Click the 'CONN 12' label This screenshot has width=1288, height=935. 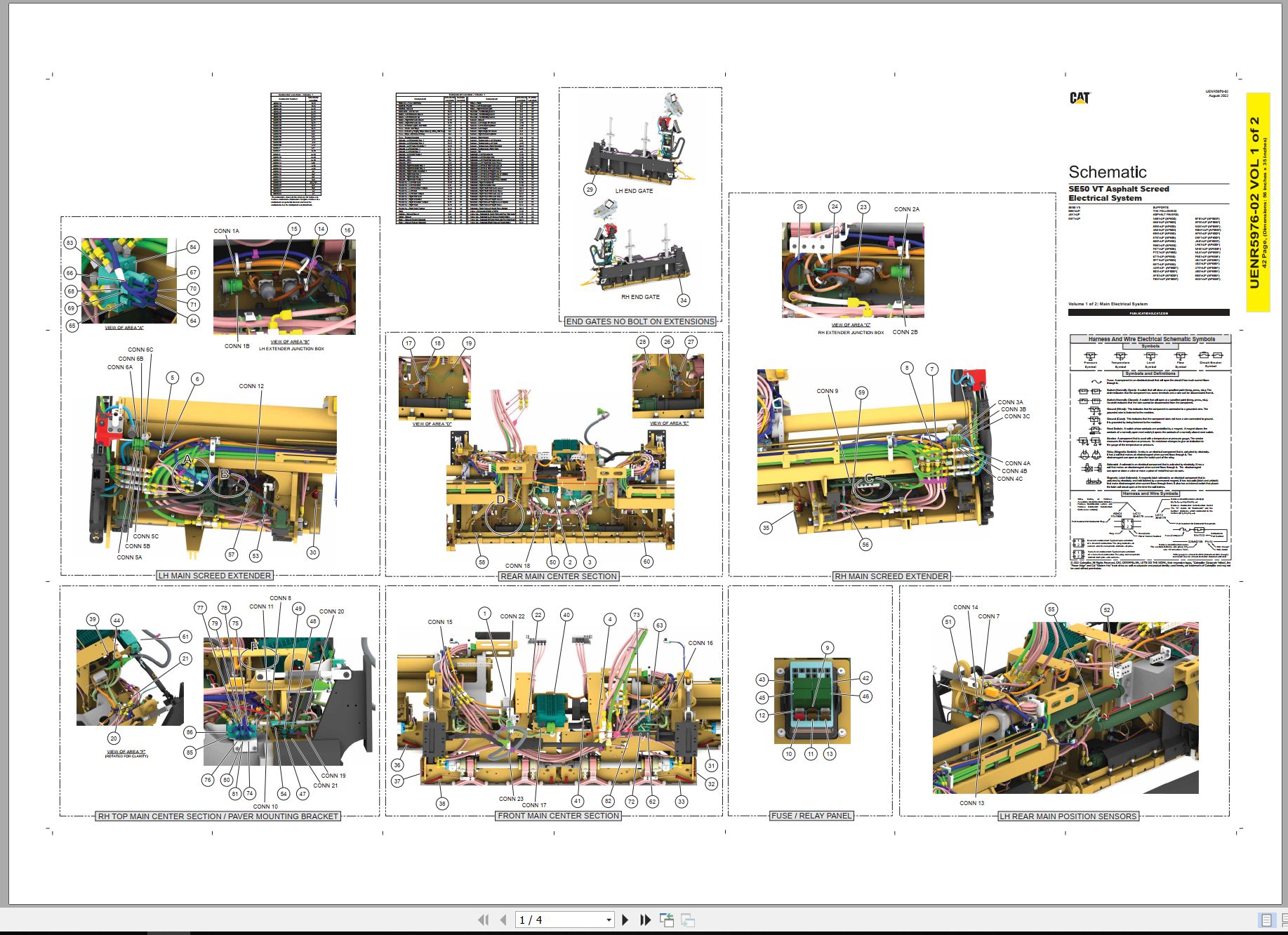point(251,386)
